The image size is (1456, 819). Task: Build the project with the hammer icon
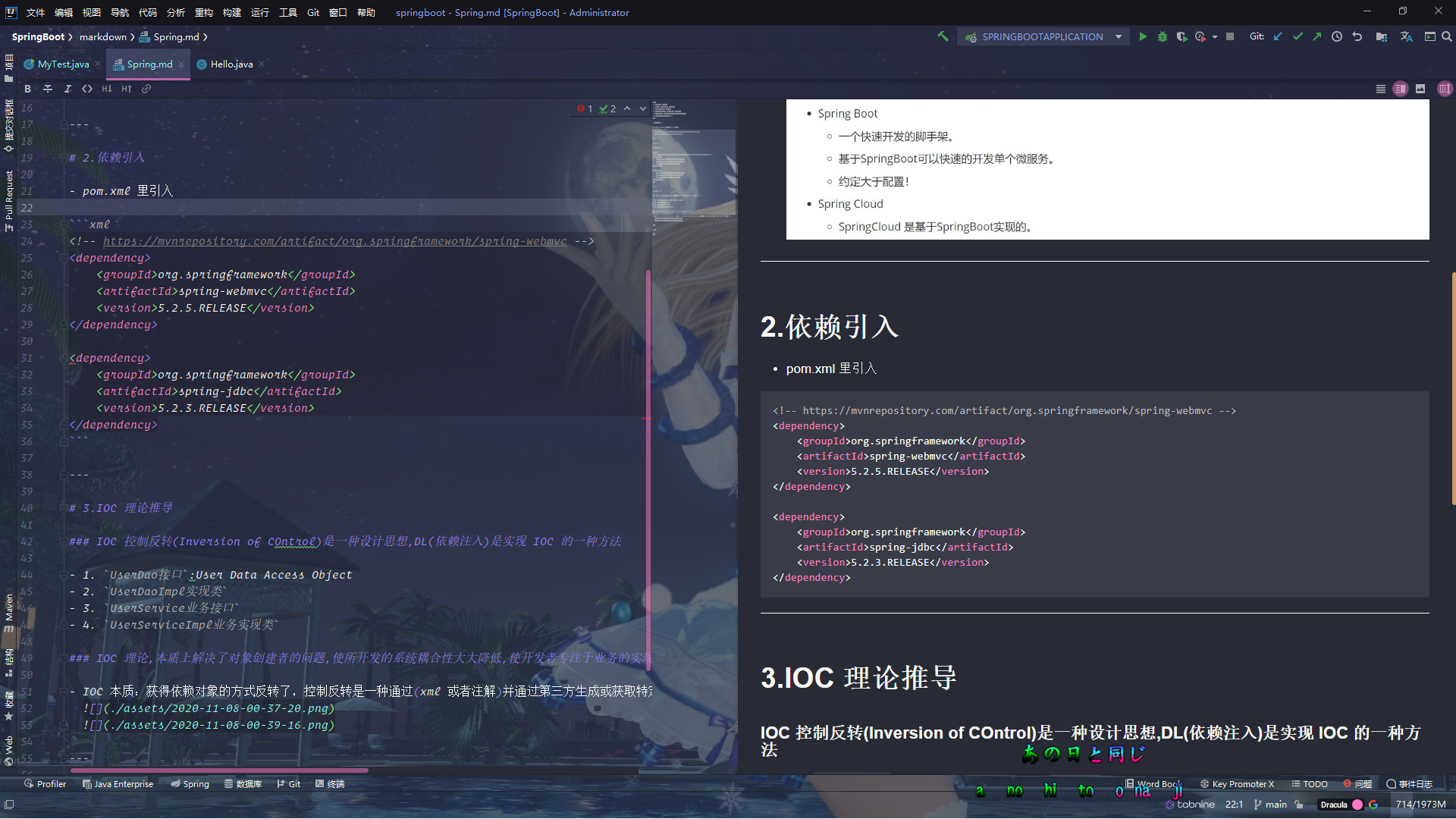[x=943, y=36]
